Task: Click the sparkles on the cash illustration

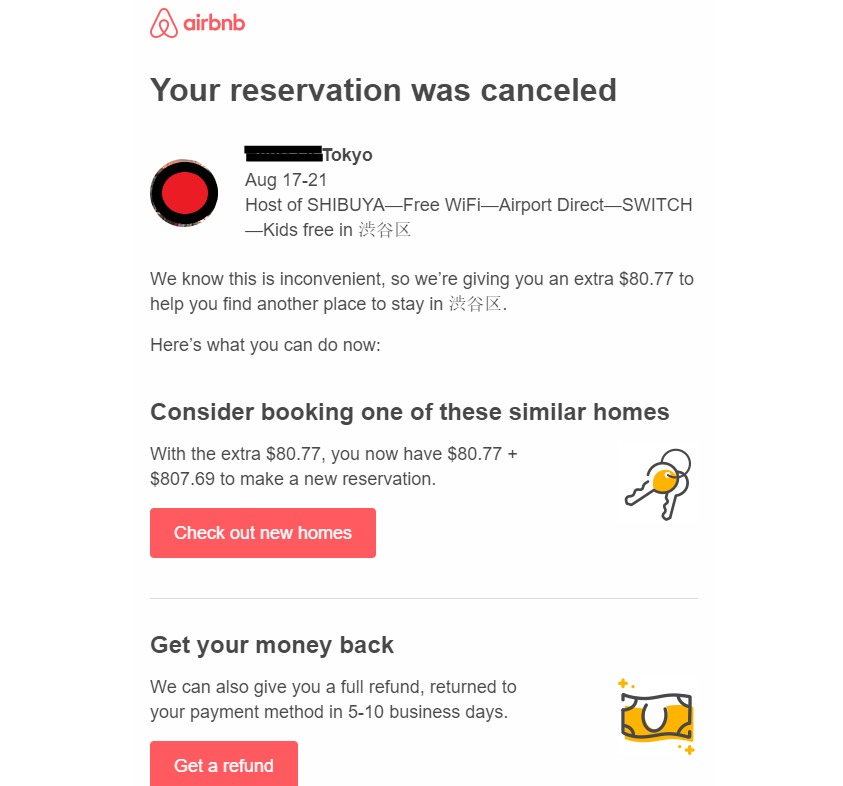Action: [x=622, y=685]
